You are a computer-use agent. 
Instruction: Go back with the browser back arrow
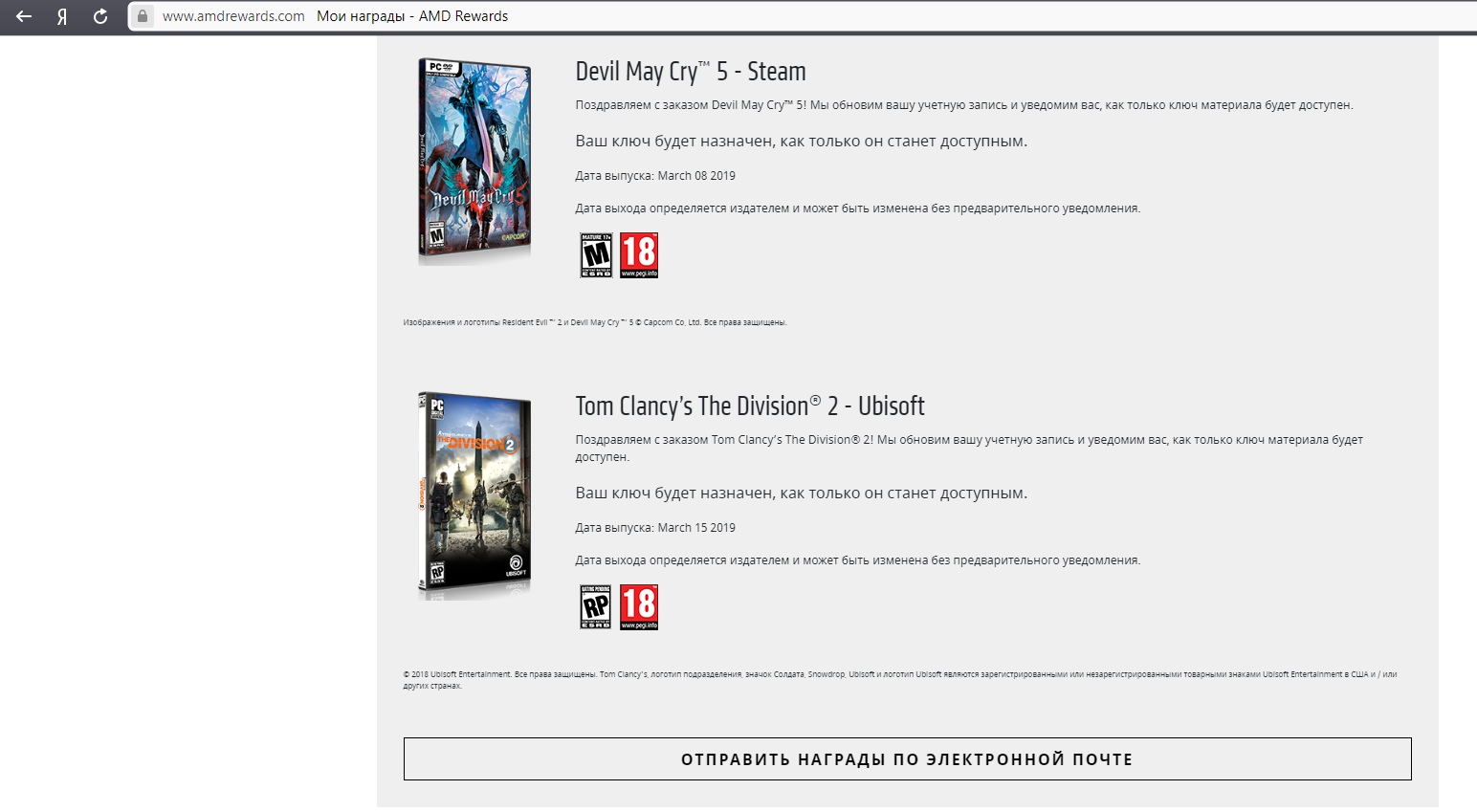(24, 16)
